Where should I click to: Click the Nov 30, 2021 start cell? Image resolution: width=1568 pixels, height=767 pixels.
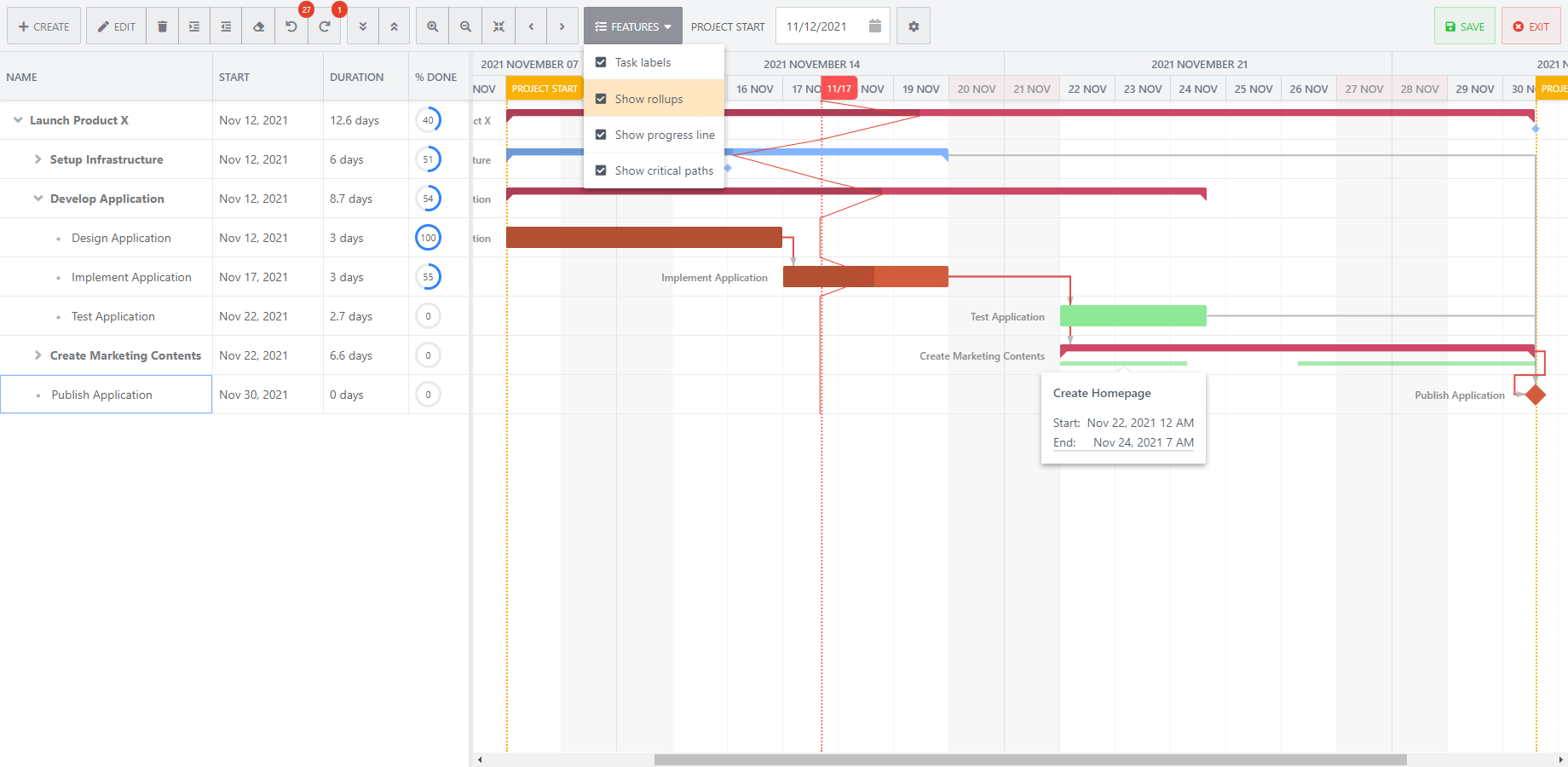(268, 395)
